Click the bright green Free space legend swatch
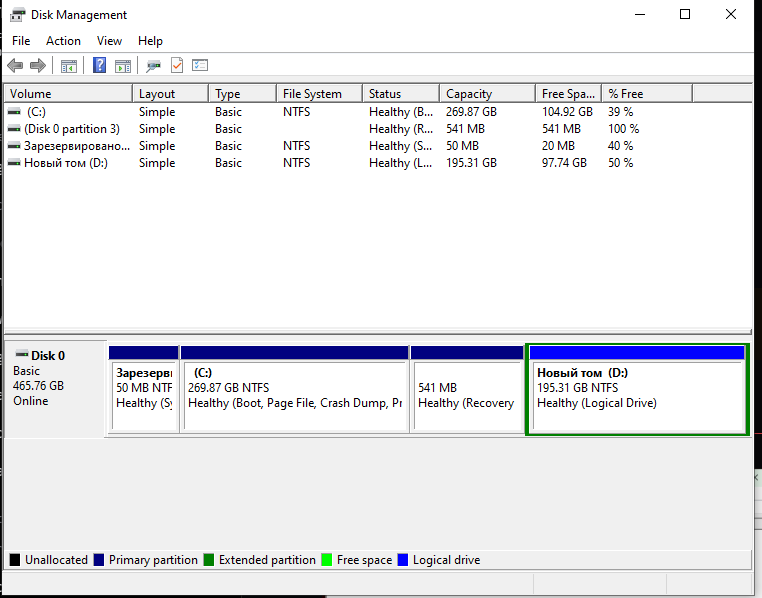The image size is (762, 598). 327,560
